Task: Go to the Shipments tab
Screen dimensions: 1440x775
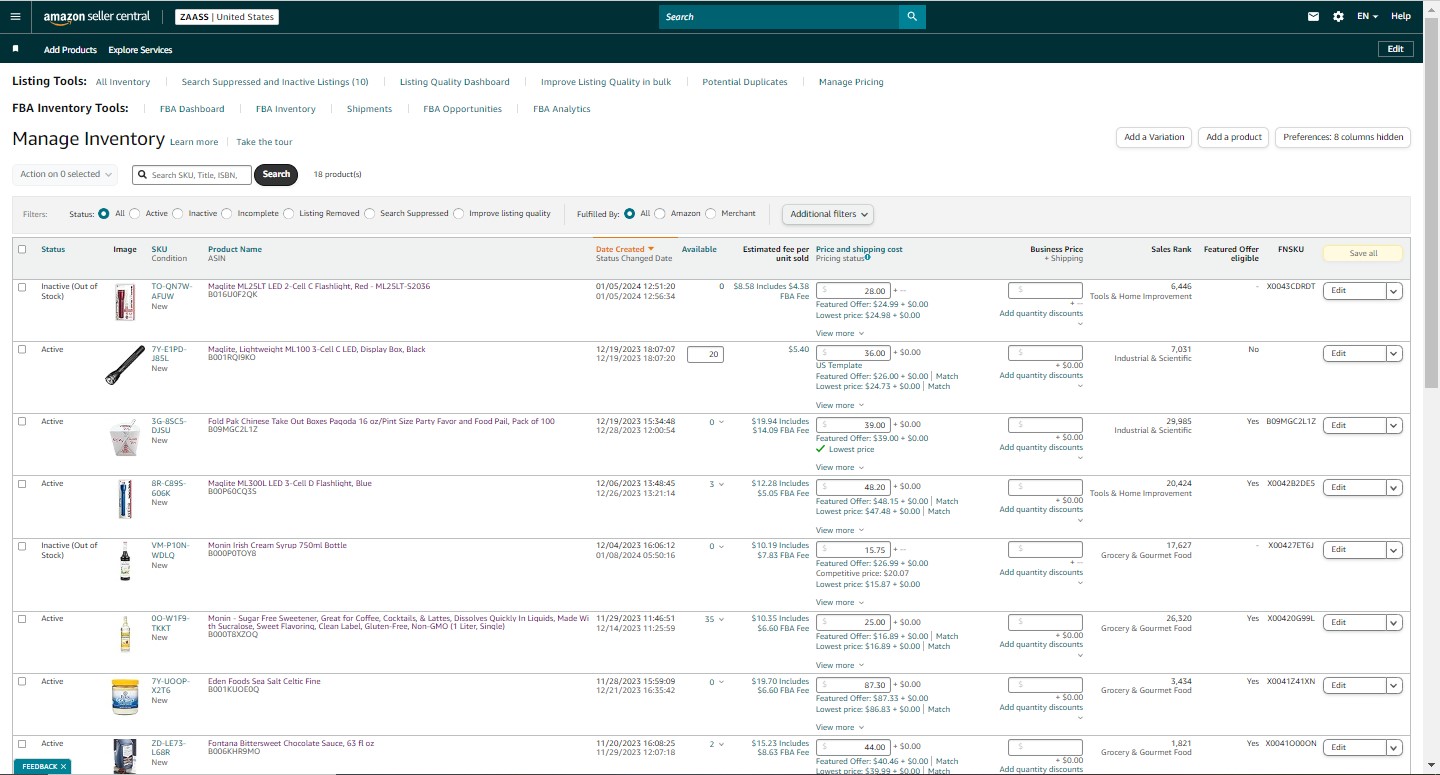Action: [x=369, y=109]
